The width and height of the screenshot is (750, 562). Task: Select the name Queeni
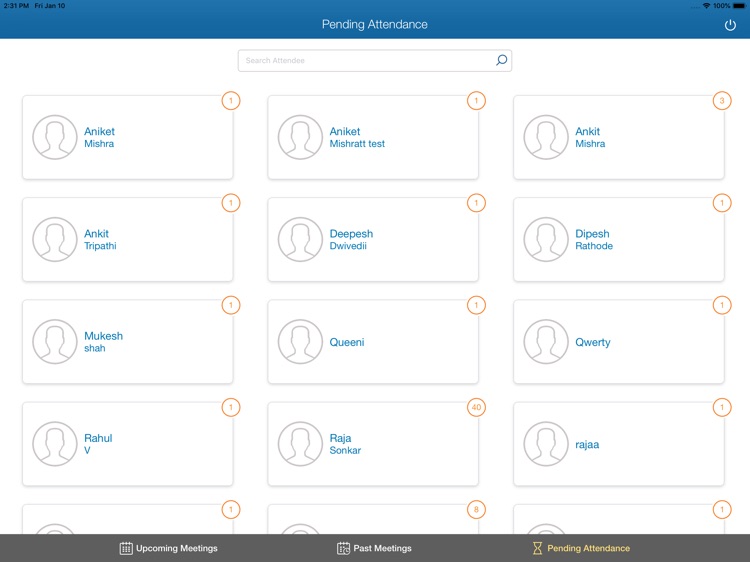coord(347,342)
